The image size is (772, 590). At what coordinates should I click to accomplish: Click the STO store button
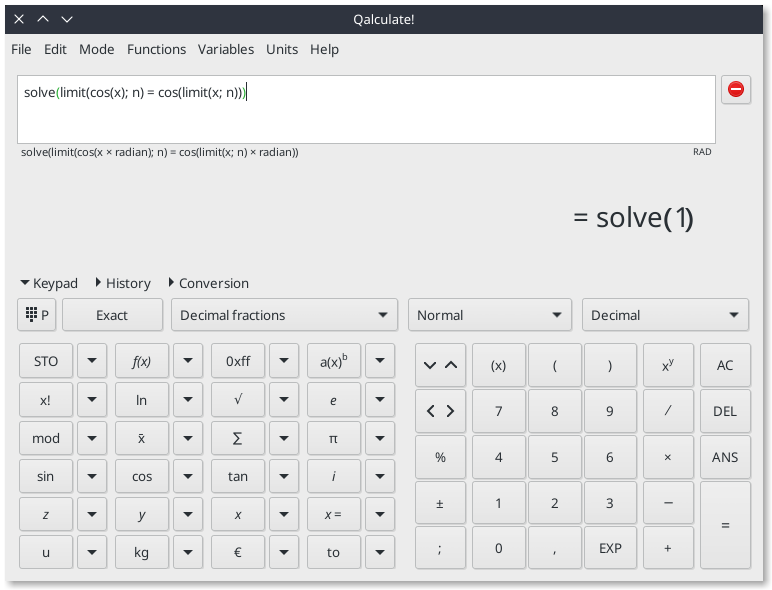(x=46, y=361)
